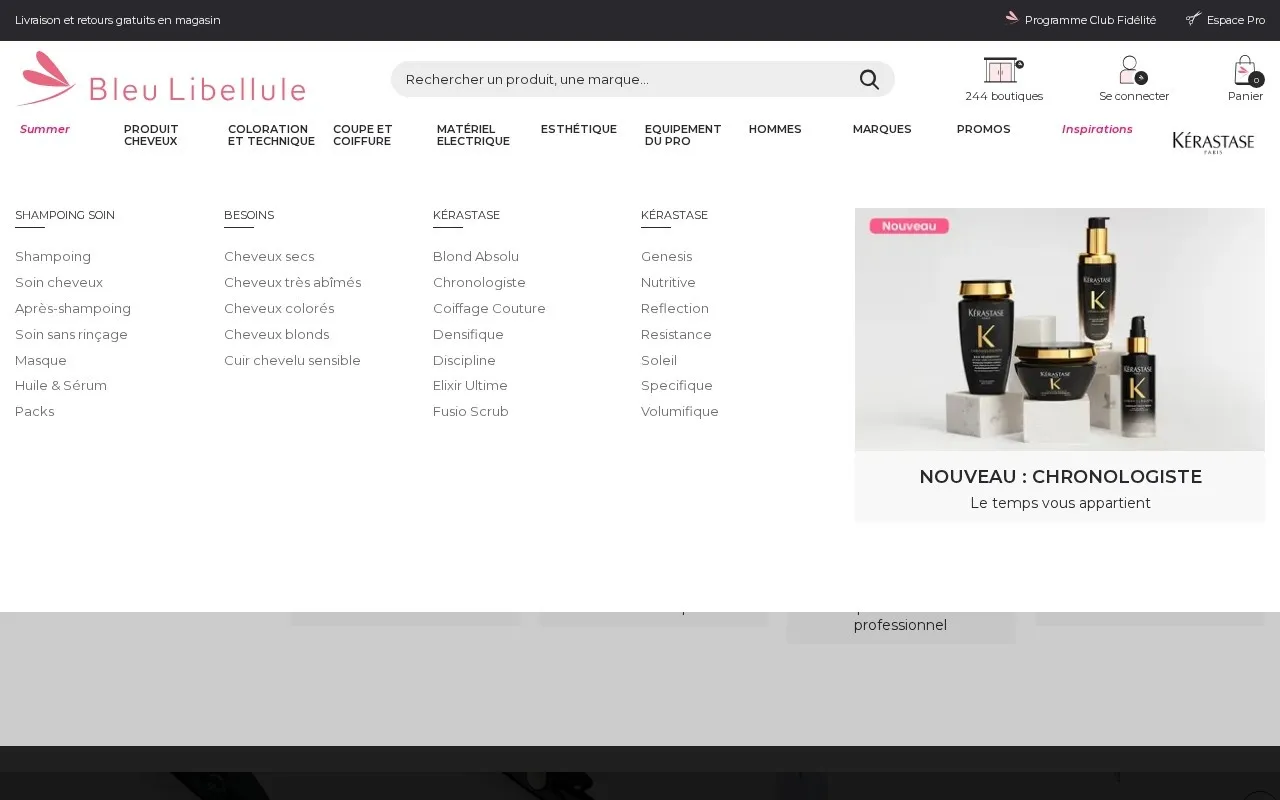Open the Specifique range
Screen dimensions: 1280x800
[x=677, y=386]
